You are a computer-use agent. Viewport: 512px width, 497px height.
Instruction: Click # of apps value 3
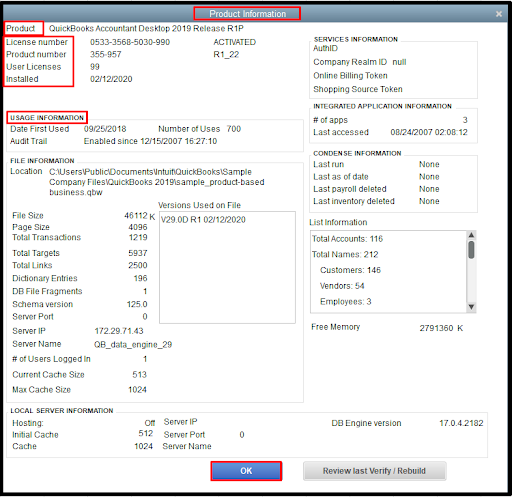click(465, 120)
